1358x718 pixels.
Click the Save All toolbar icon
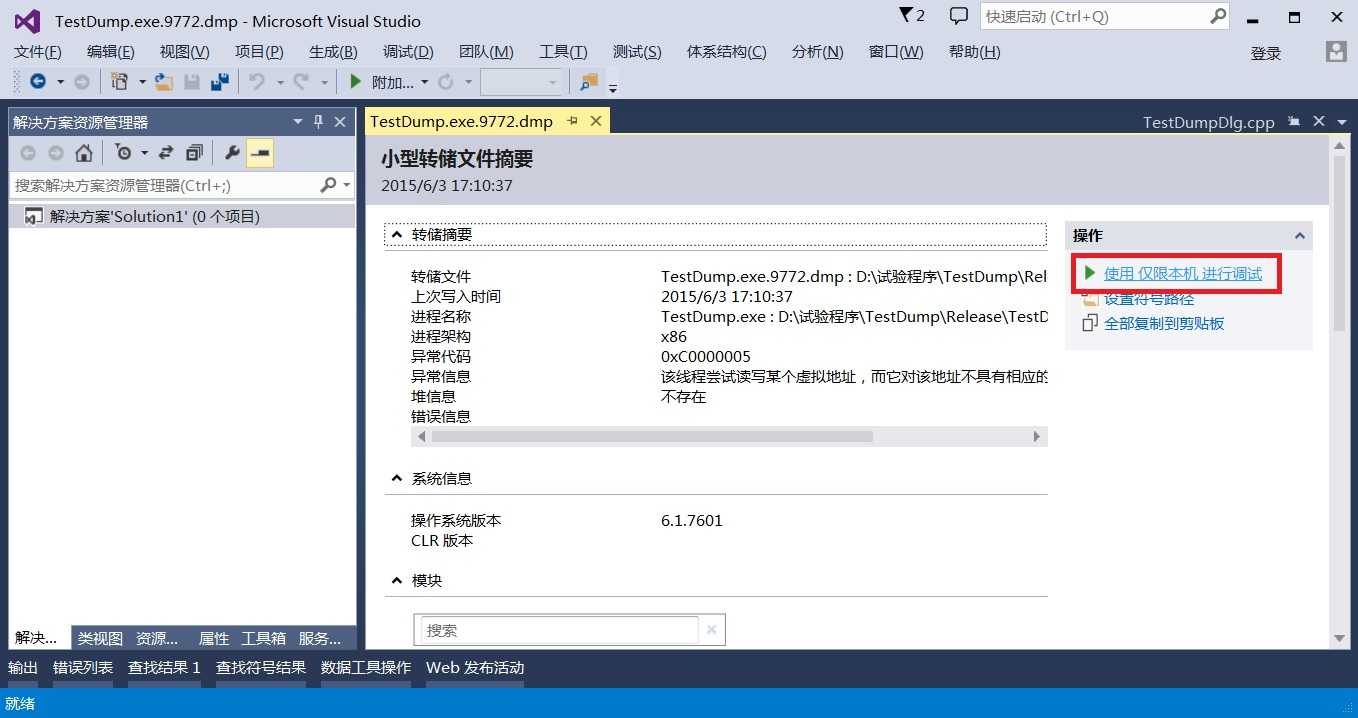point(219,82)
